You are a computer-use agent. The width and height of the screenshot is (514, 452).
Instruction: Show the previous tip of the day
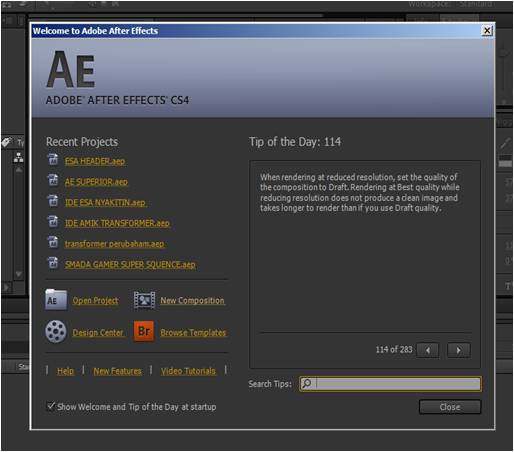(428, 350)
